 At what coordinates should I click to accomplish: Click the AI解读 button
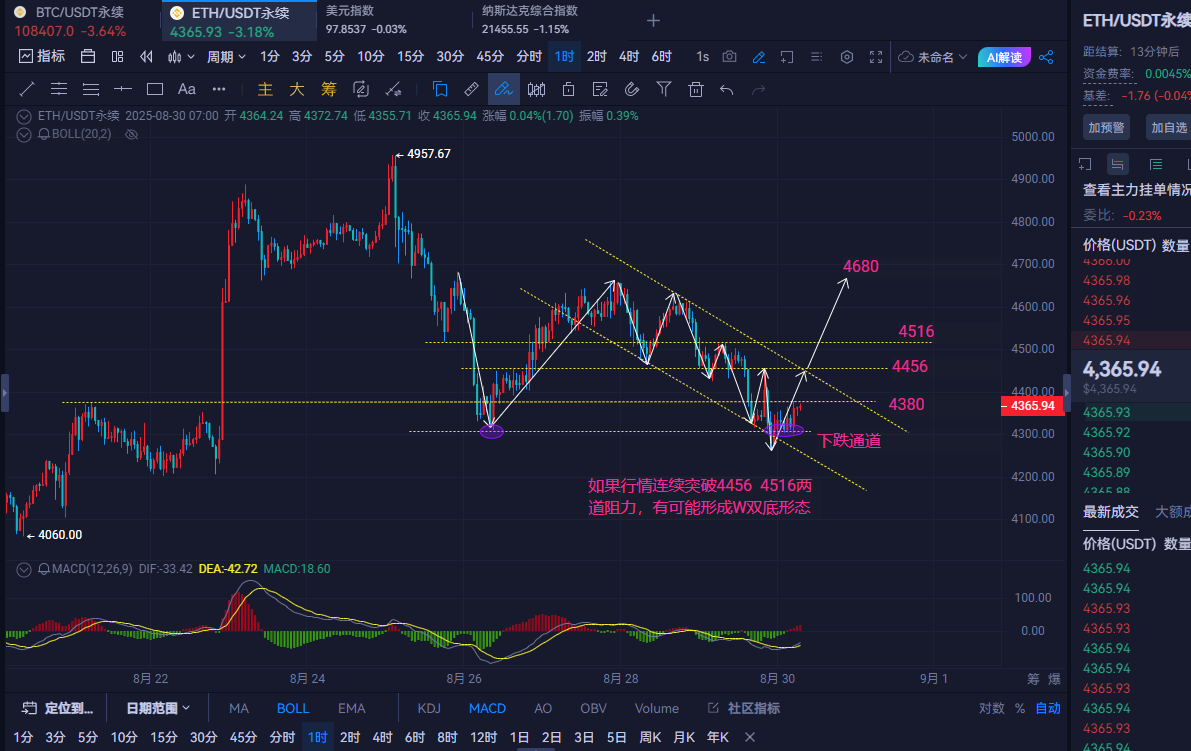point(1003,57)
